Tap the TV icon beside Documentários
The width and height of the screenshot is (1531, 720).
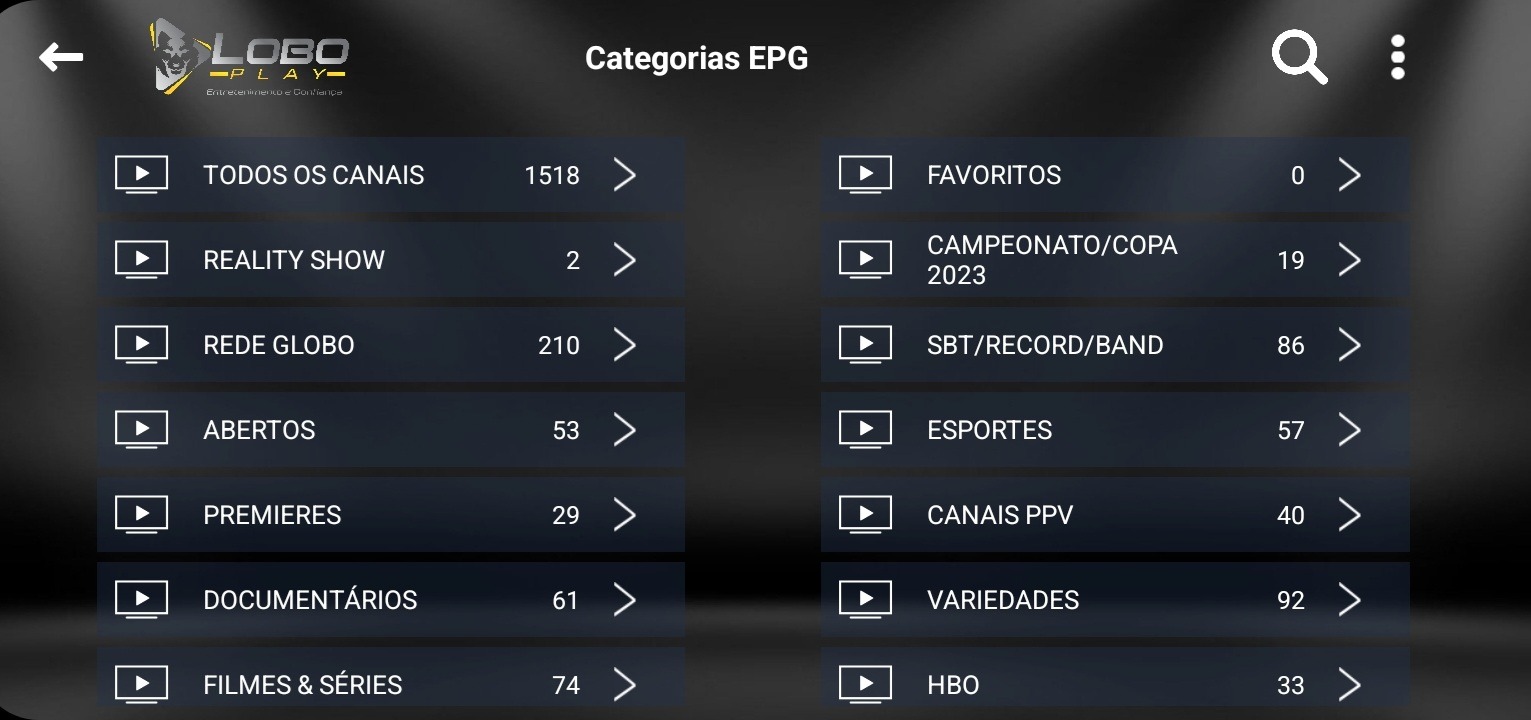141,600
